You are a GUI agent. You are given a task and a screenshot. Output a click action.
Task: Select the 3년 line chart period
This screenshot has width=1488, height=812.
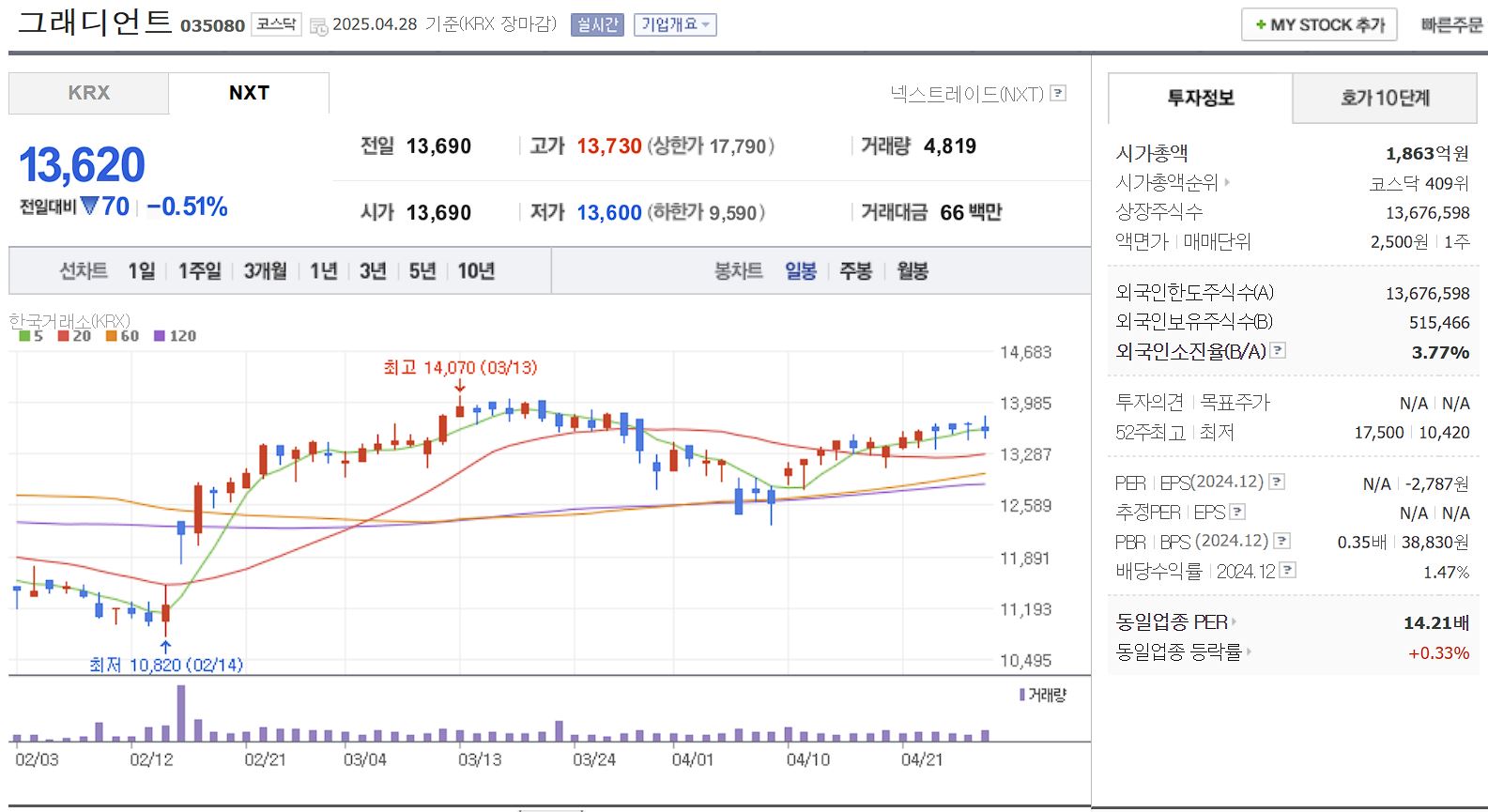(x=373, y=271)
